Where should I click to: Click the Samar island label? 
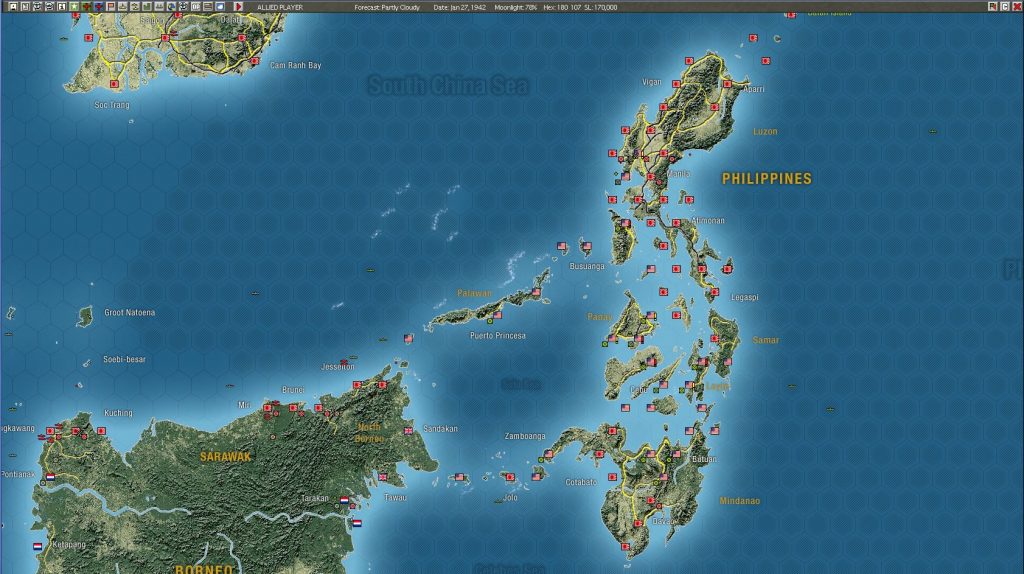click(x=765, y=340)
